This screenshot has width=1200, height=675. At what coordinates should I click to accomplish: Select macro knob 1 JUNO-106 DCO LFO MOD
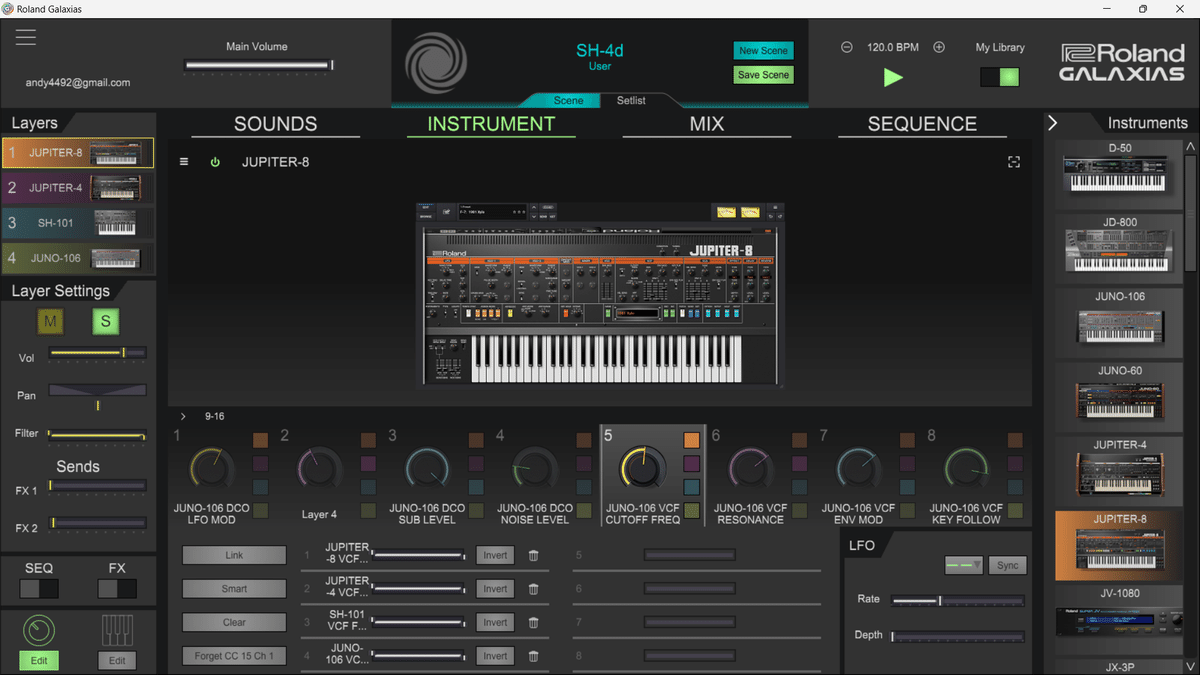212,468
